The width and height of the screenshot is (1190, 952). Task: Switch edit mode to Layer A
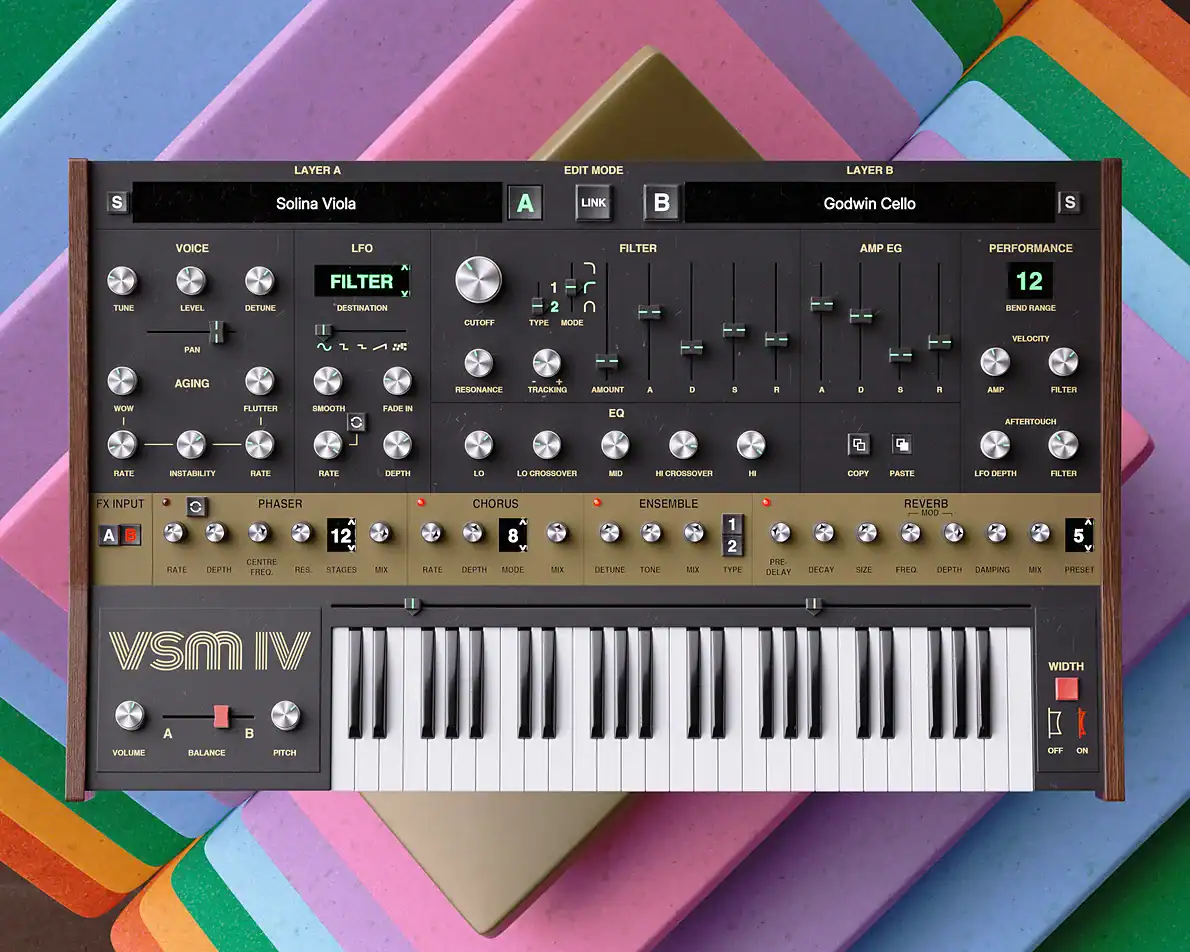(x=525, y=203)
